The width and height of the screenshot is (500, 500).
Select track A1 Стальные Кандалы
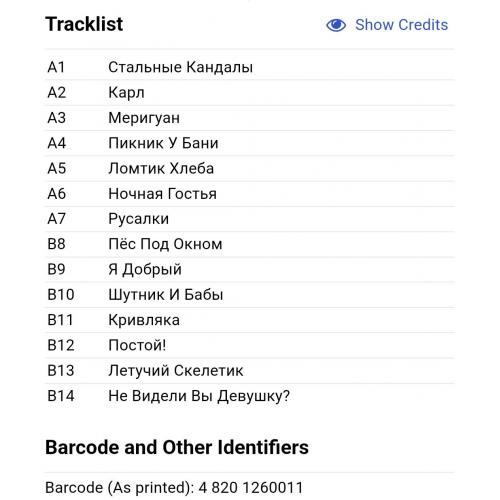pyautogui.click(x=250, y=67)
